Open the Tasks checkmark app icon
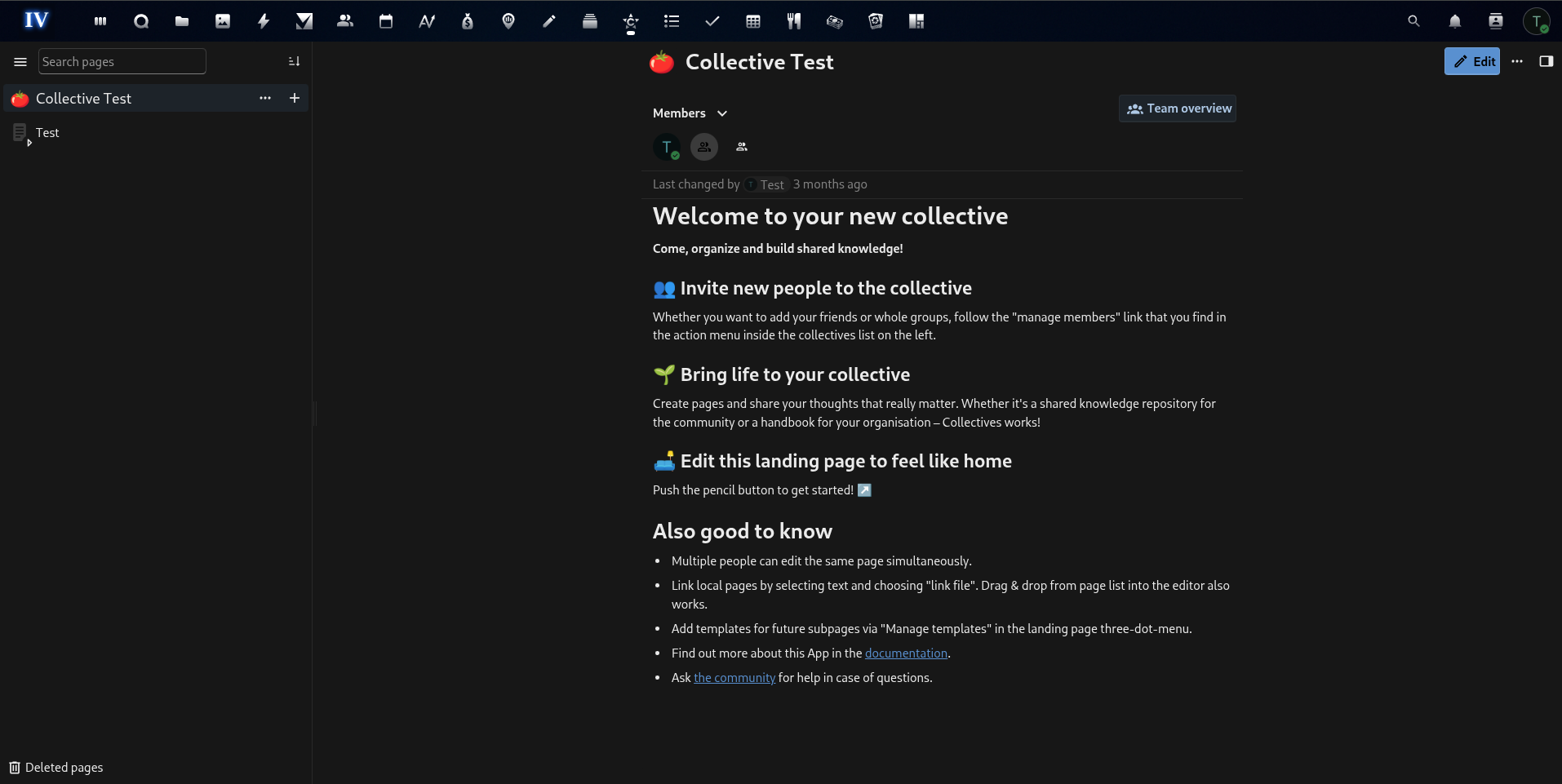 [712, 20]
